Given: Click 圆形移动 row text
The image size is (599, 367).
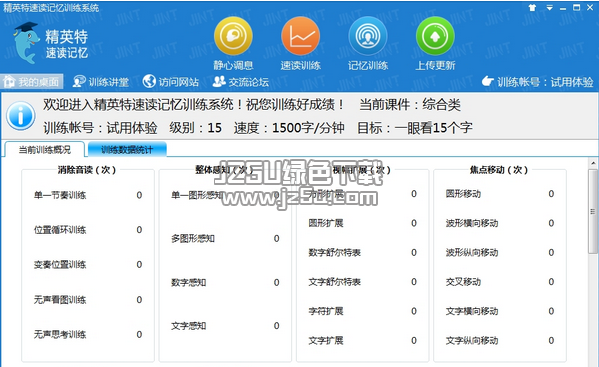Looking at the screenshot, I should coord(463,194).
